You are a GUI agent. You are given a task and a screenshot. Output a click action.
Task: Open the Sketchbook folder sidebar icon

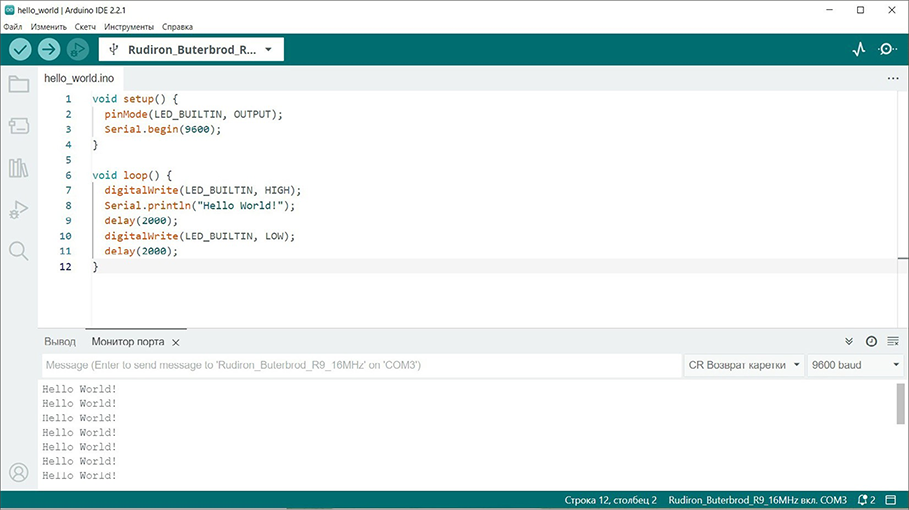coord(19,85)
